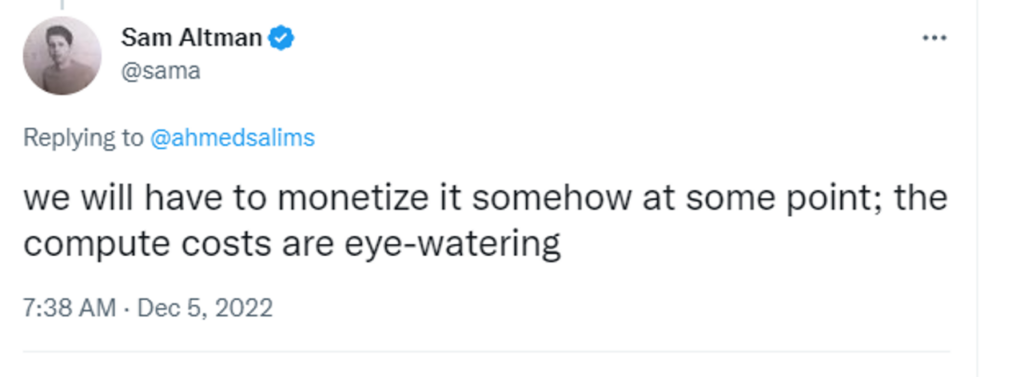Open the three-dot more options menu
The width and height of the screenshot is (1024, 377).
point(934,38)
